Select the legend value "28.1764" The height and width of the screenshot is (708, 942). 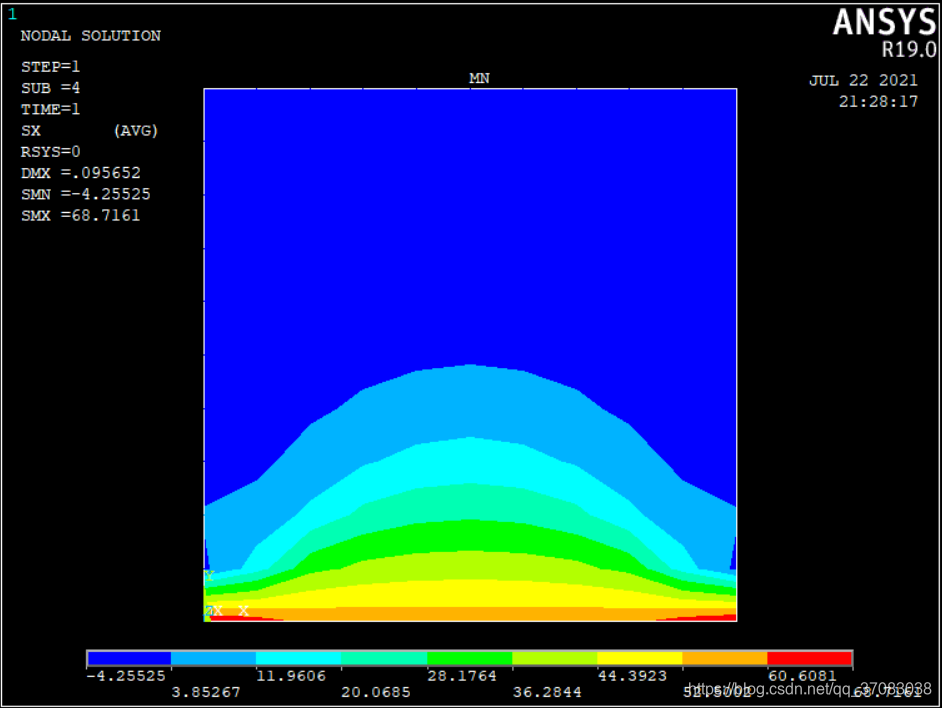point(461,676)
